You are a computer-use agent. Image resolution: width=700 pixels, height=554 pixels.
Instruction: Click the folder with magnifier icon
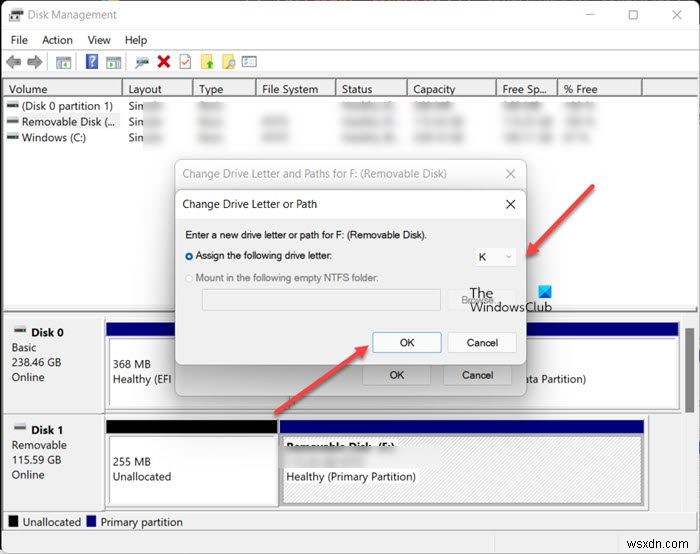coord(229,62)
